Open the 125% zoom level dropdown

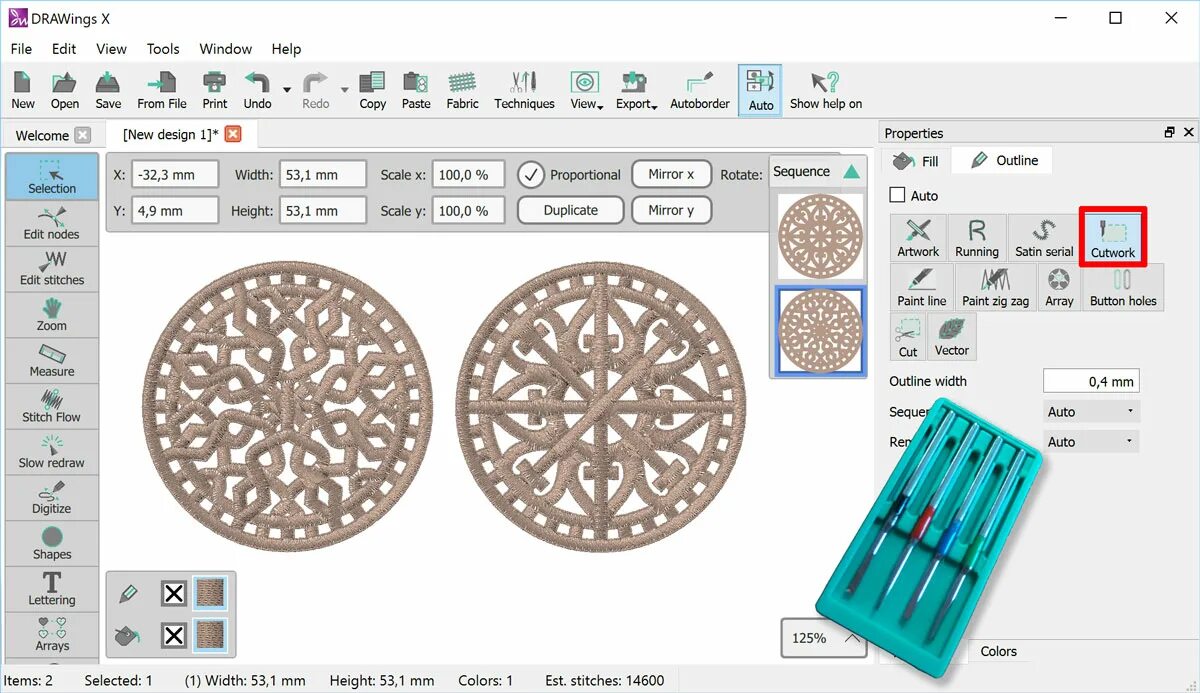tap(824, 638)
